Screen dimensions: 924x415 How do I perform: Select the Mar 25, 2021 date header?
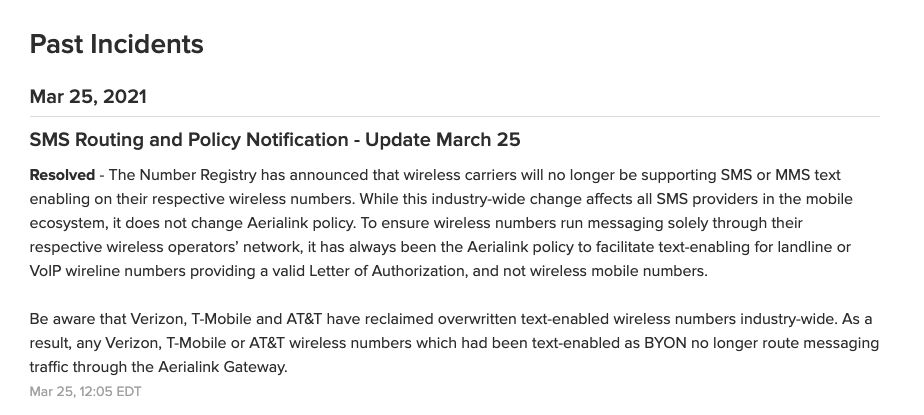click(x=88, y=97)
